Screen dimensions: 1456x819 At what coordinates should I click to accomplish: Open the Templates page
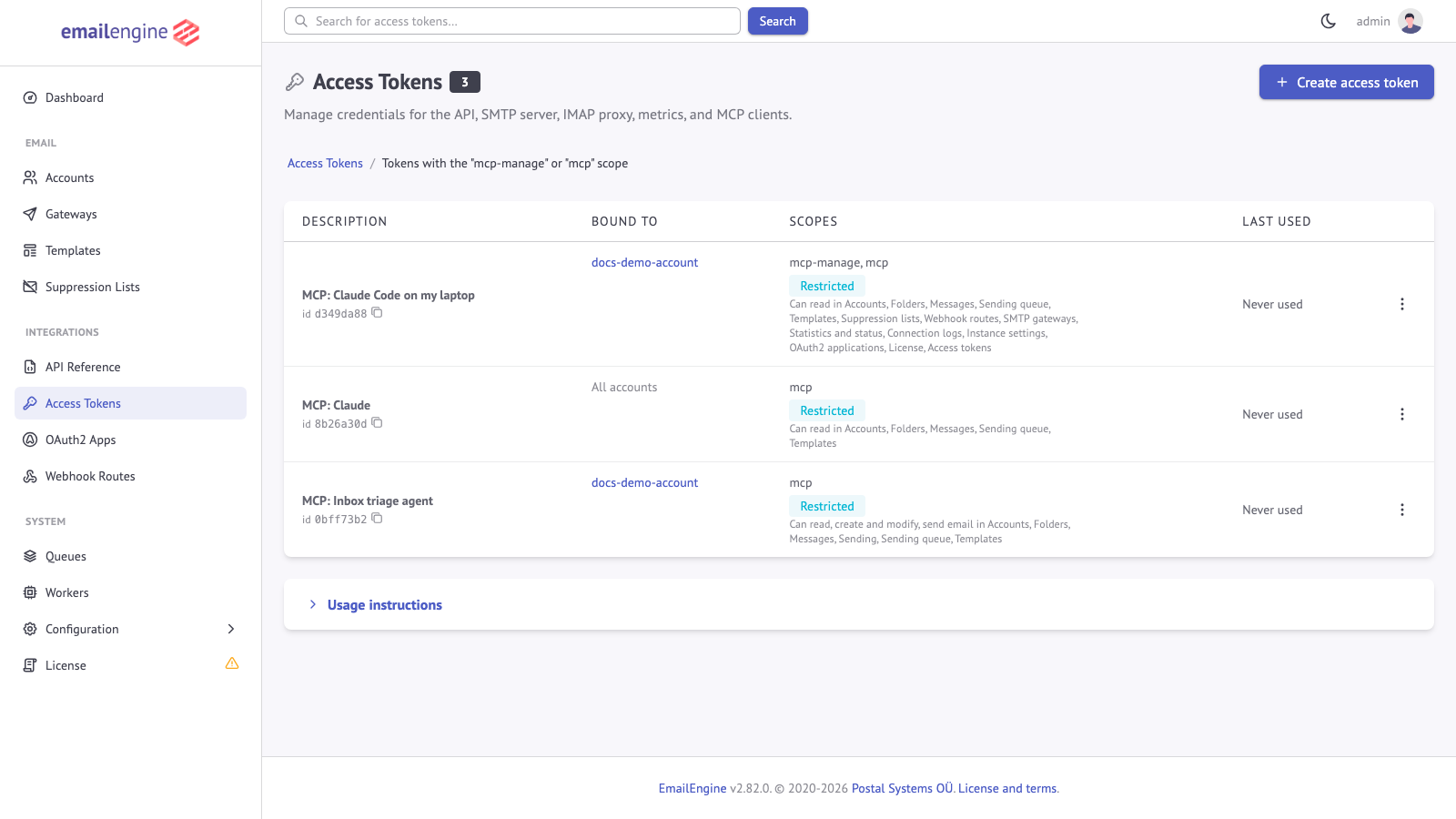[x=130, y=250]
